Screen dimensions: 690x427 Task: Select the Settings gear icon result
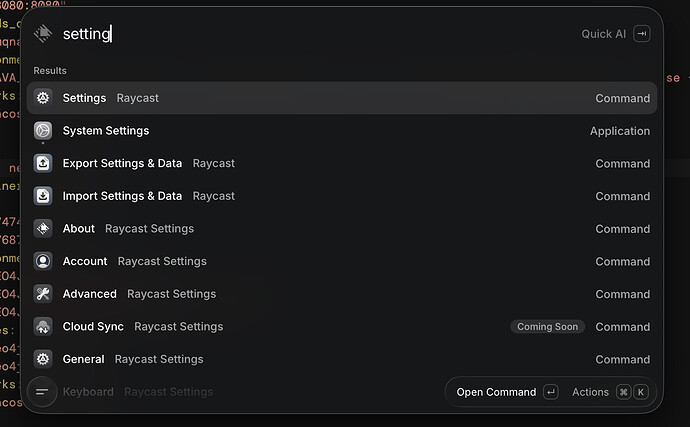pyautogui.click(x=43, y=98)
